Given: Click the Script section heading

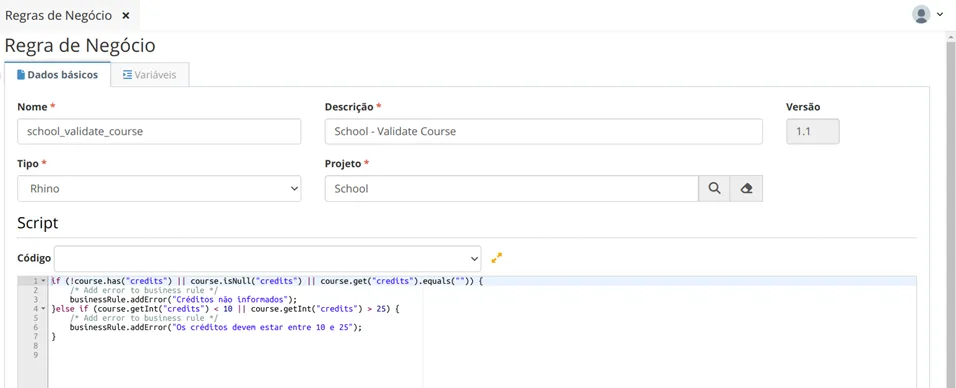Looking at the screenshot, I should coord(38,223).
